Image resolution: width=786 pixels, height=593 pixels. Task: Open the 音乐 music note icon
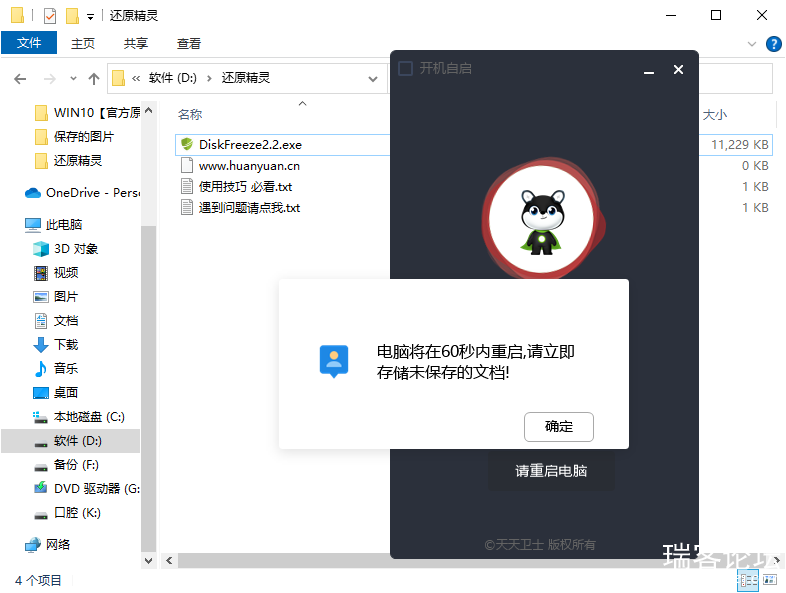pos(41,369)
